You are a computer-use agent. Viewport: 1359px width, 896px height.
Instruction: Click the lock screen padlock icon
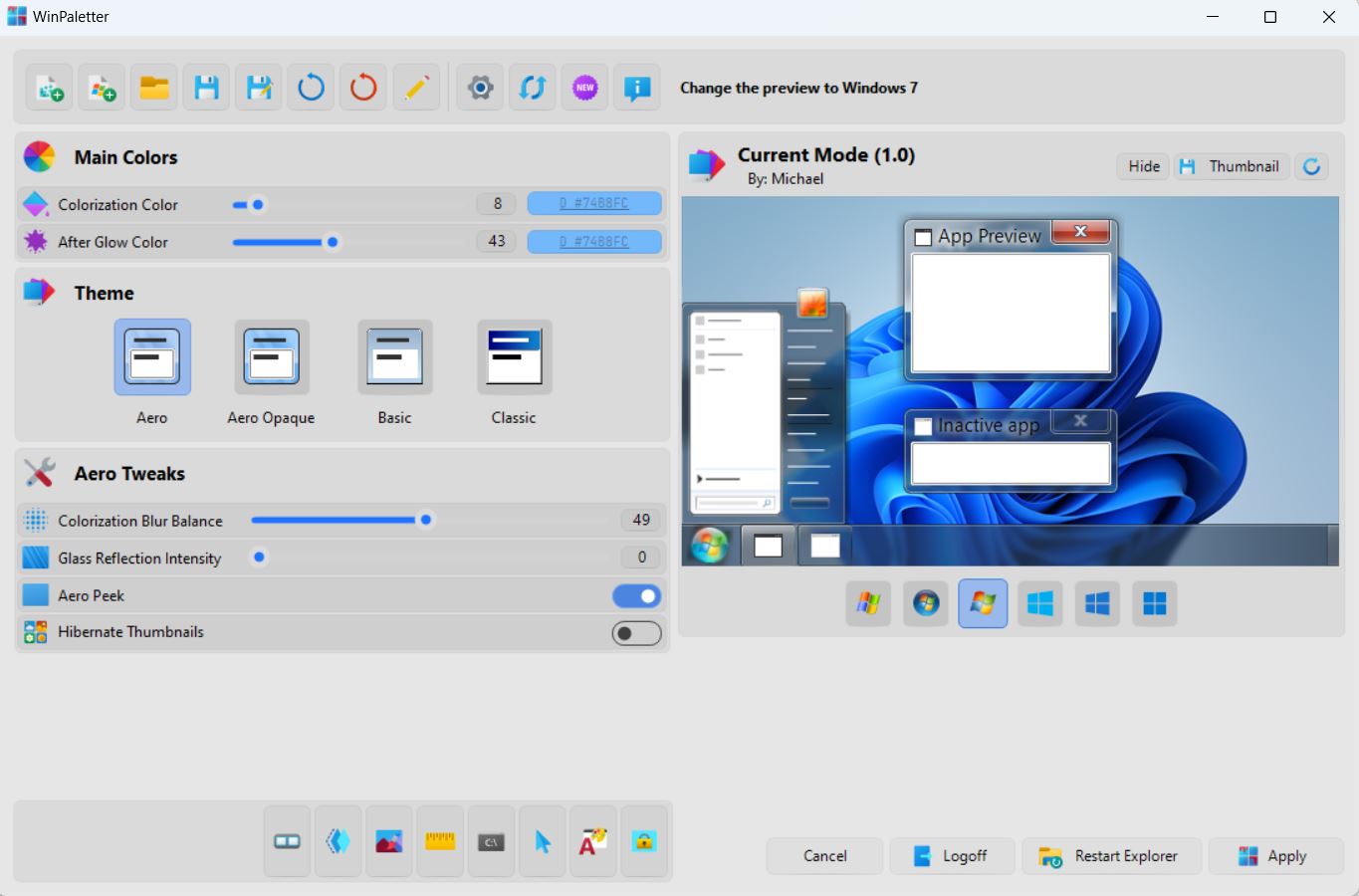[644, 842]
